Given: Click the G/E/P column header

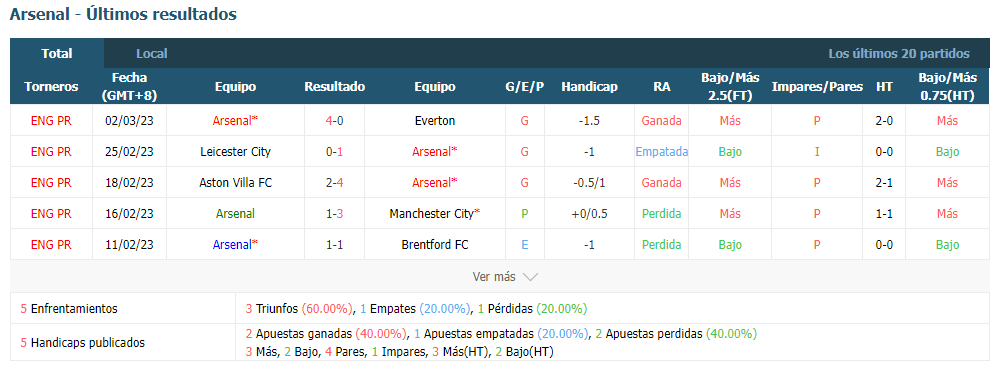Looking at the screenshot, I should [524, 87].
